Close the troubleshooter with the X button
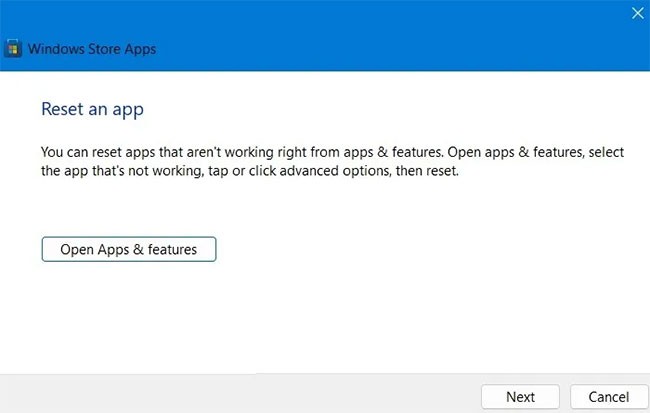 tap(637, 13)
